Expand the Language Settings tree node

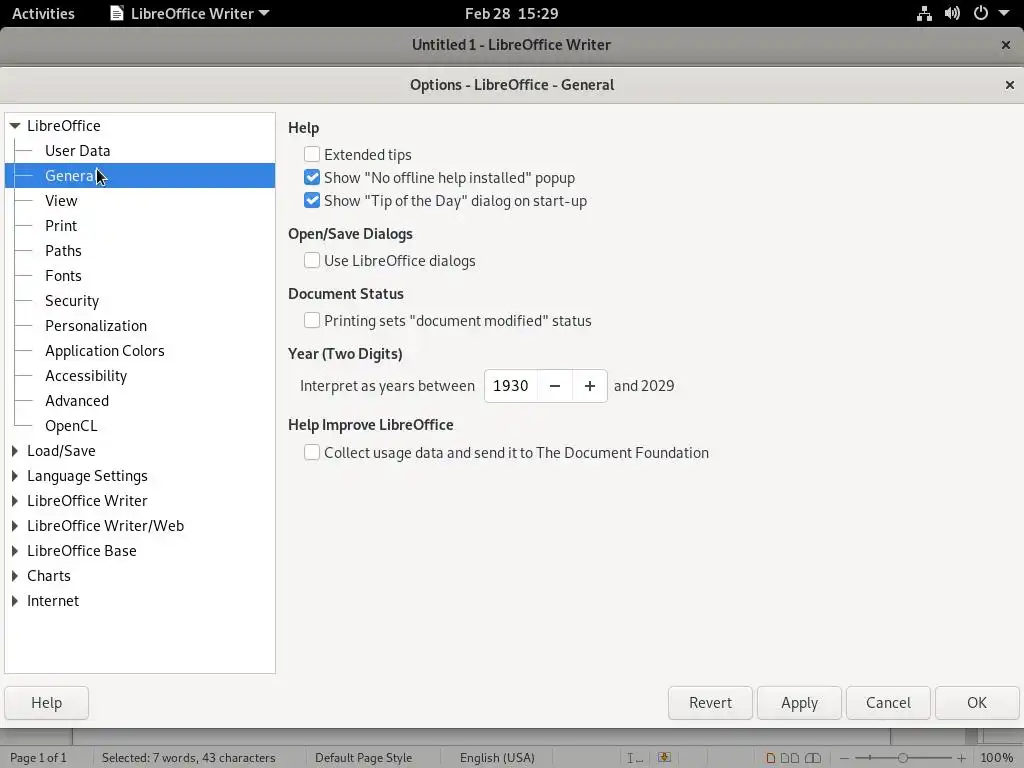15,475
